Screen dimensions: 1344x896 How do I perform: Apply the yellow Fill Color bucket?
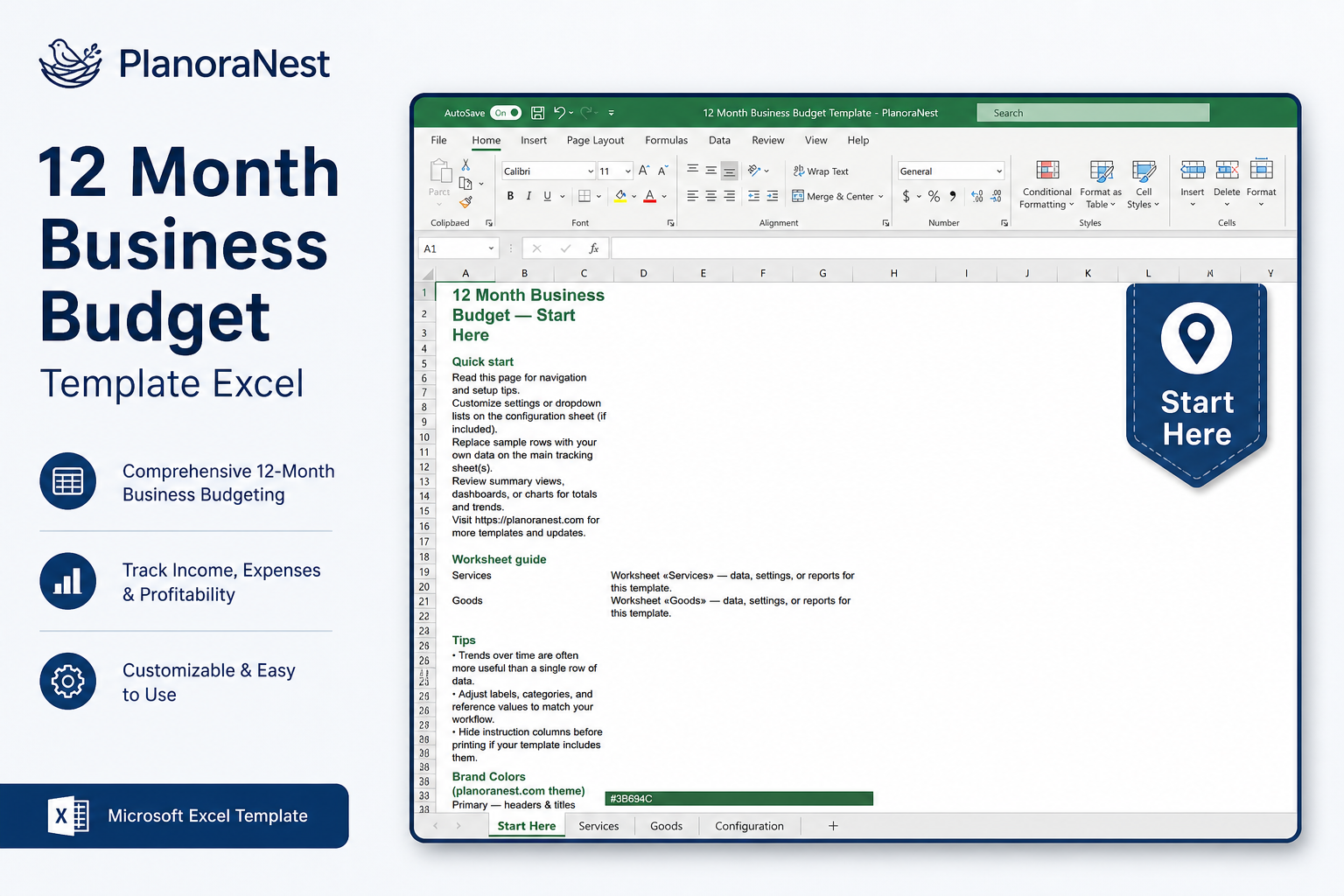[620, 196]
